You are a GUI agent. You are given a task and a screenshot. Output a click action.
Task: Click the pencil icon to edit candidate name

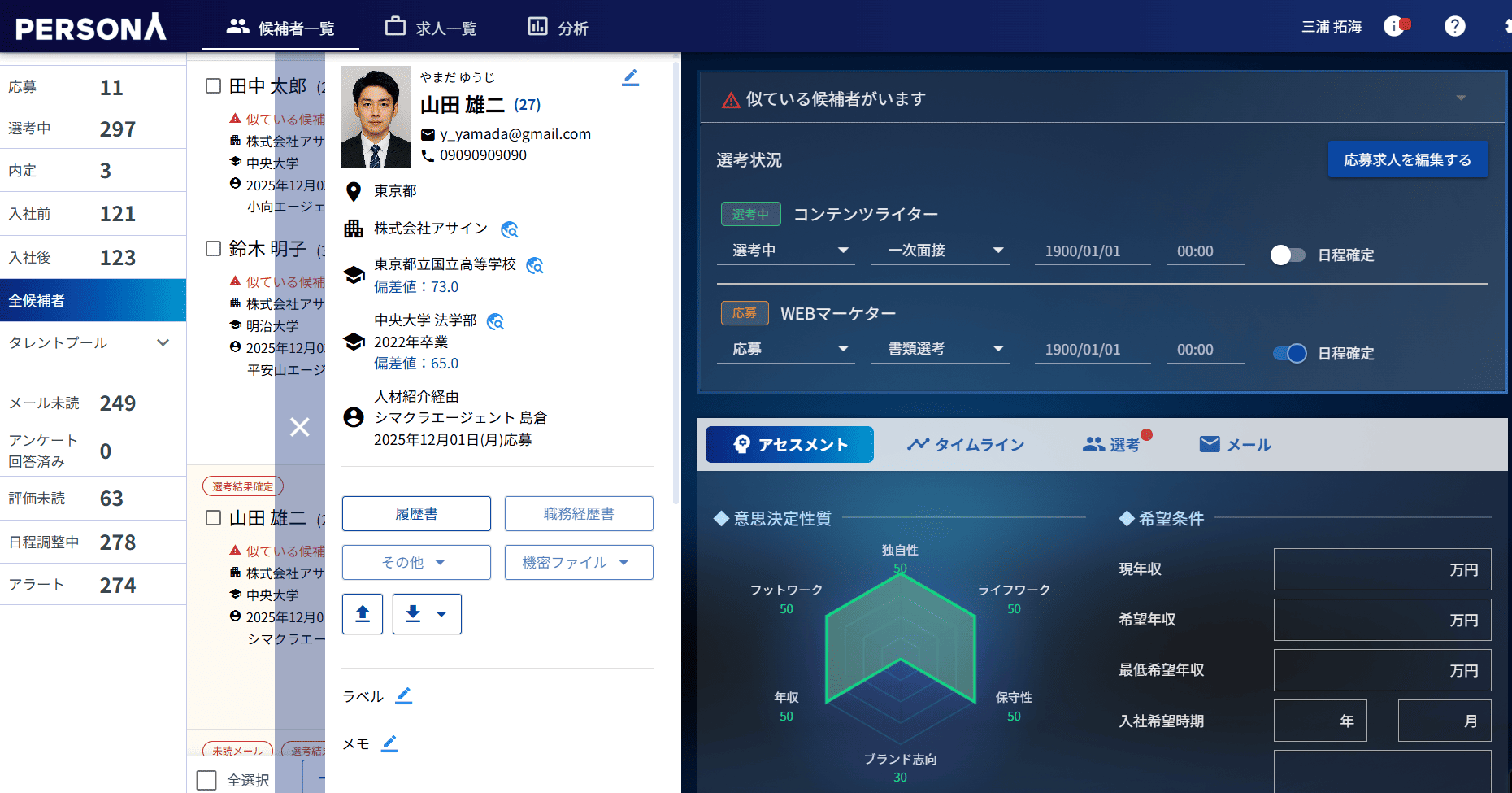(631, 77)
